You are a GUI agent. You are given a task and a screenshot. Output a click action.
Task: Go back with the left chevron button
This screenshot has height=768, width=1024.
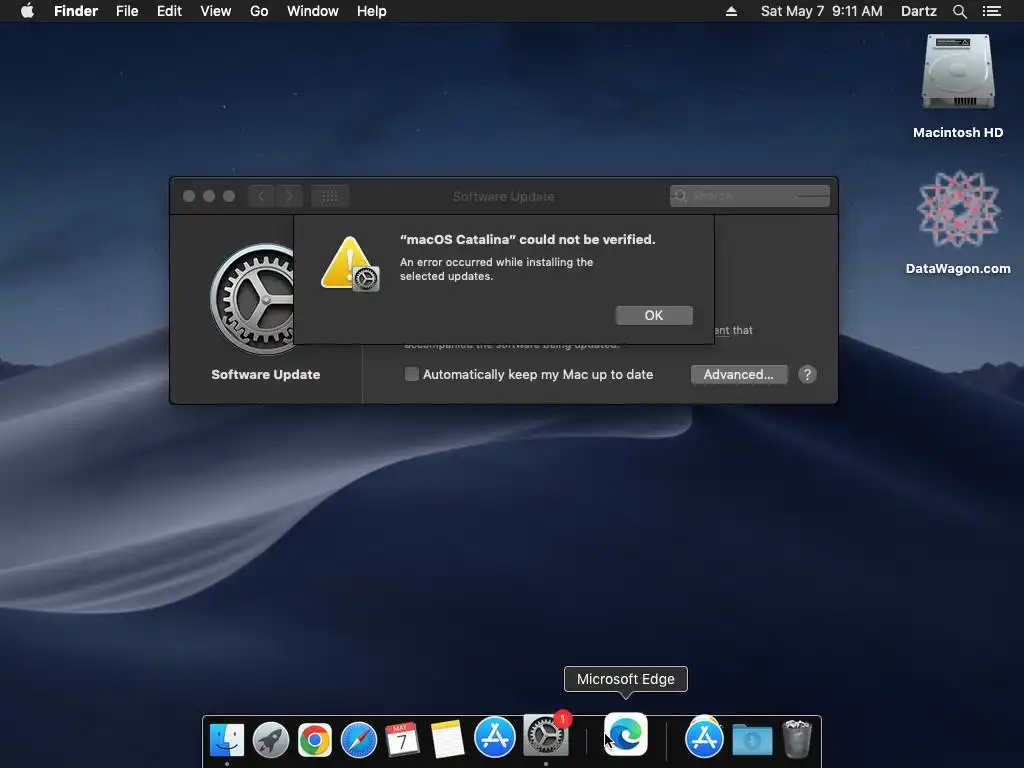[261, 196]
